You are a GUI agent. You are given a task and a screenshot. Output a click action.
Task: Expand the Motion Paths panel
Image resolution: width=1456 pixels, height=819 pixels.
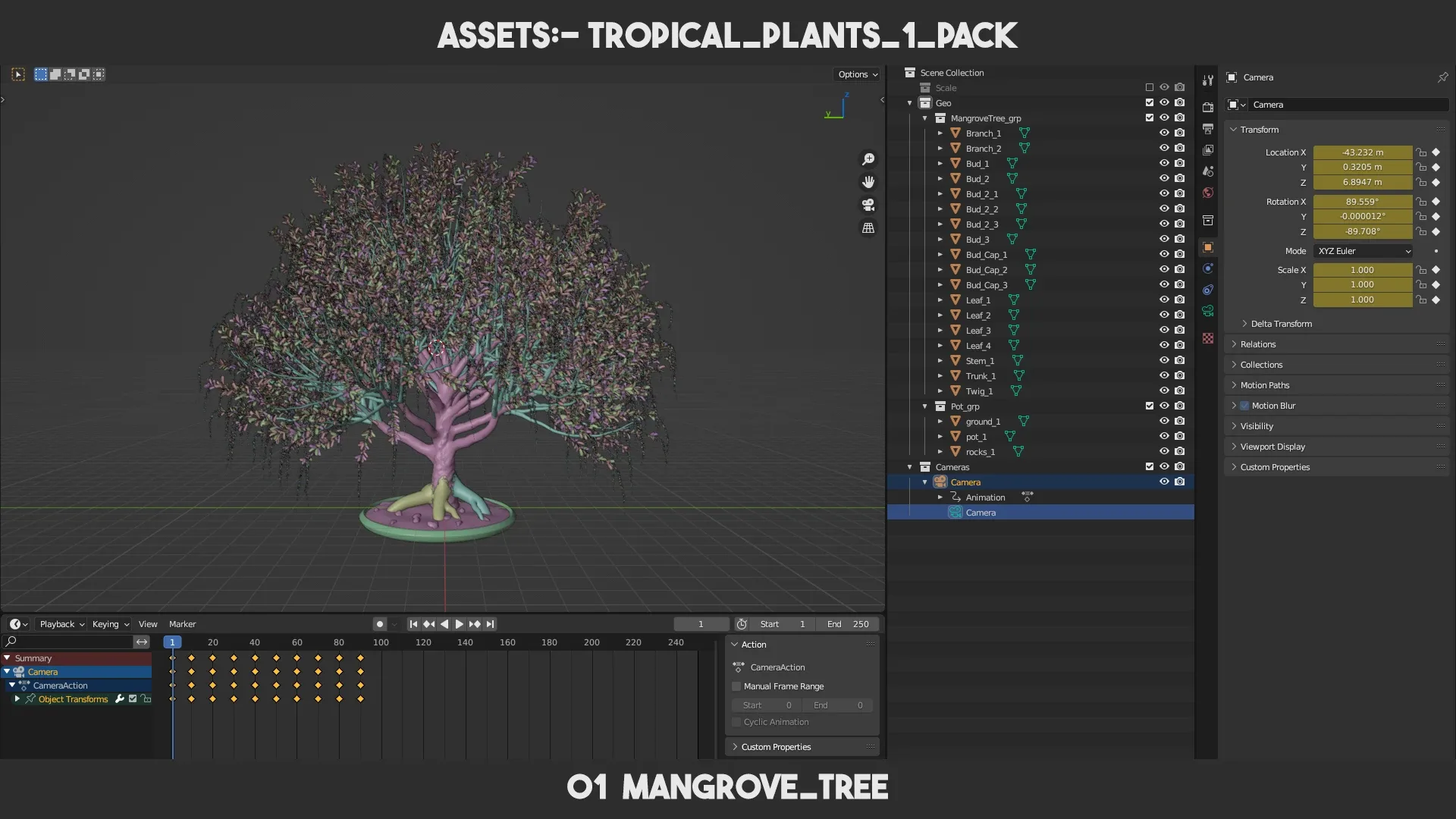(1264, 385)
